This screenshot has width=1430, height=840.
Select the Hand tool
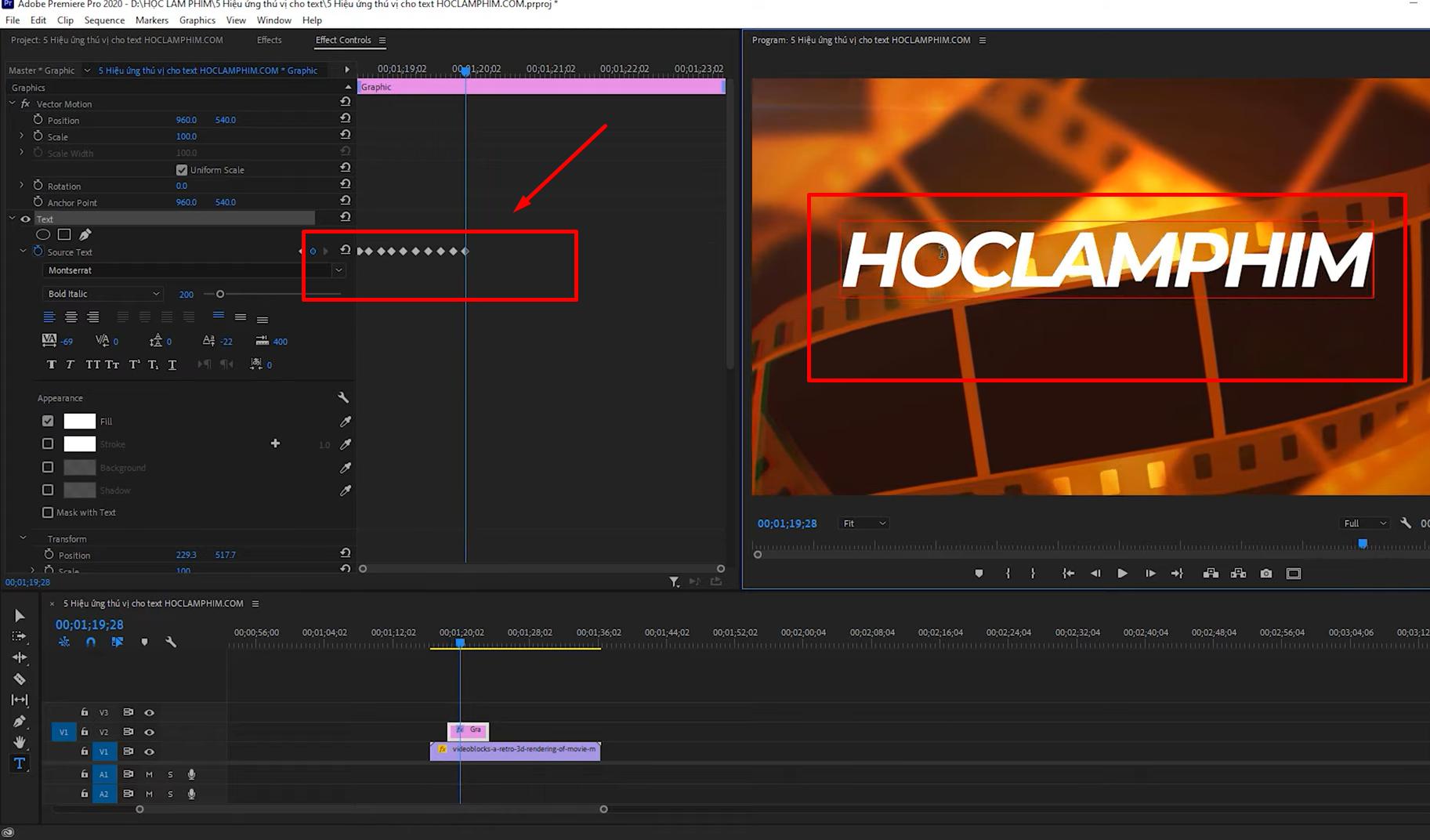[x=20, y=742]
